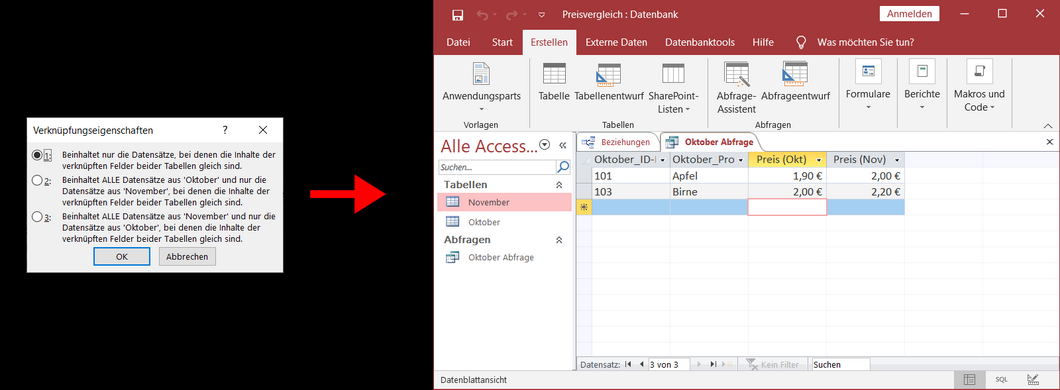The image size is (1060, 390).
Task: Click the Undo arrow icon
Action: click(482, 14)
